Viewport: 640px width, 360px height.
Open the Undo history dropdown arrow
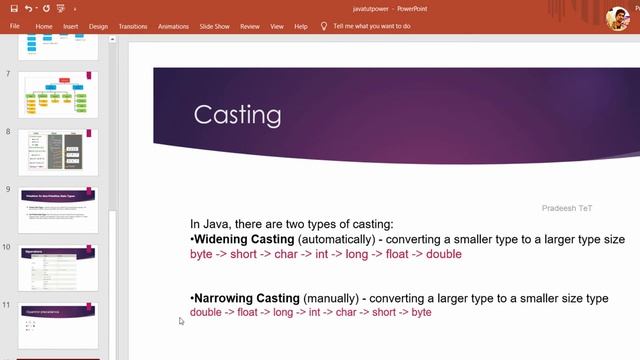(37, 9)
